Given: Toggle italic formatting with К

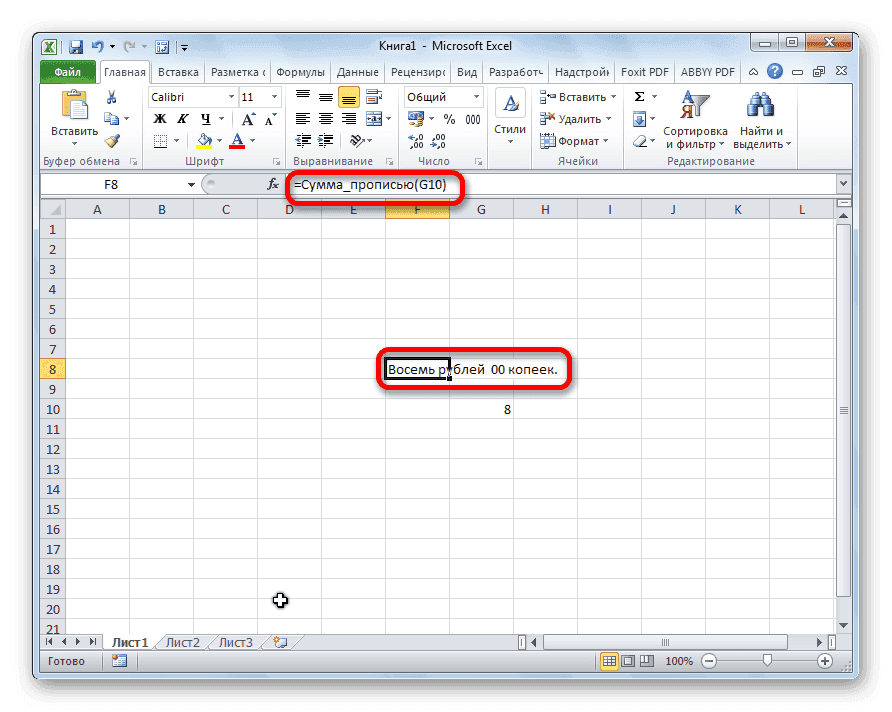Looking at the screenshot, I should coord(181,118).
